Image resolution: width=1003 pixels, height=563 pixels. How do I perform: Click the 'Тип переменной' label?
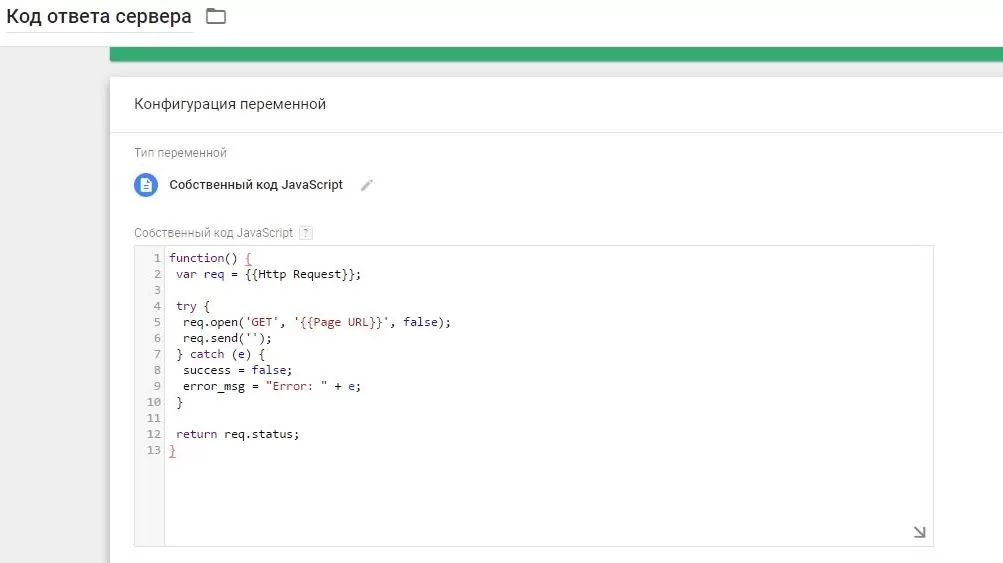point(180,153)
